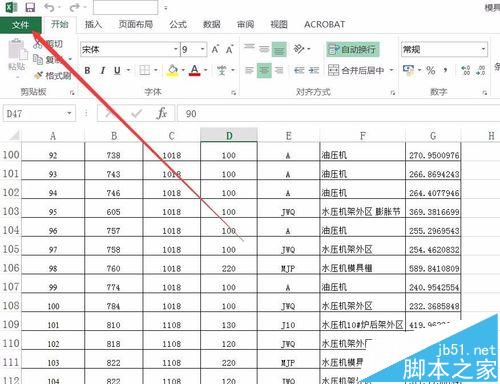Toggle Underline formatting
Viewport: 500px width, 384px height.
[117, 70]
